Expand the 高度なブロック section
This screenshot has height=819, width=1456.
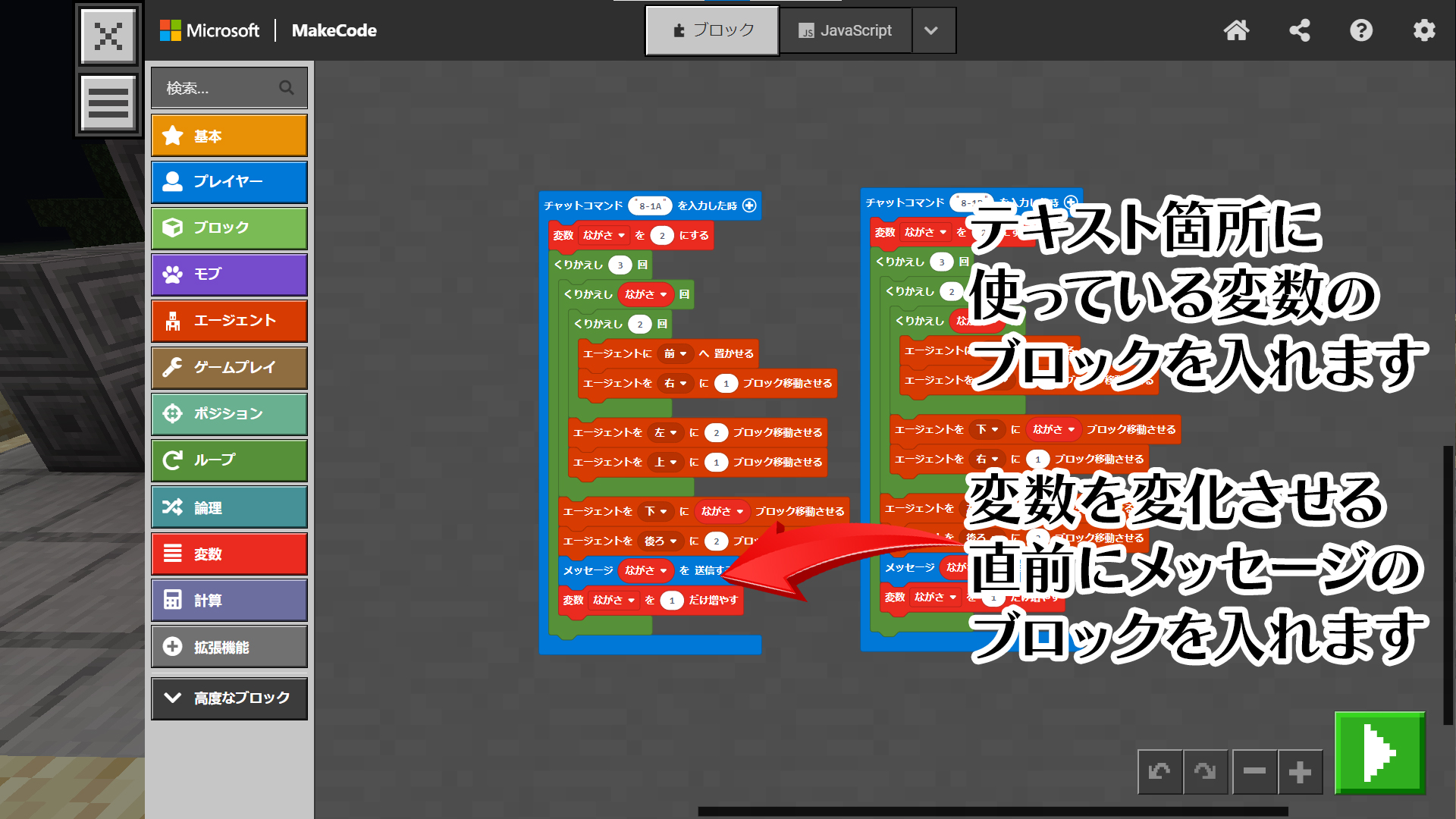[x=229, y=698]
